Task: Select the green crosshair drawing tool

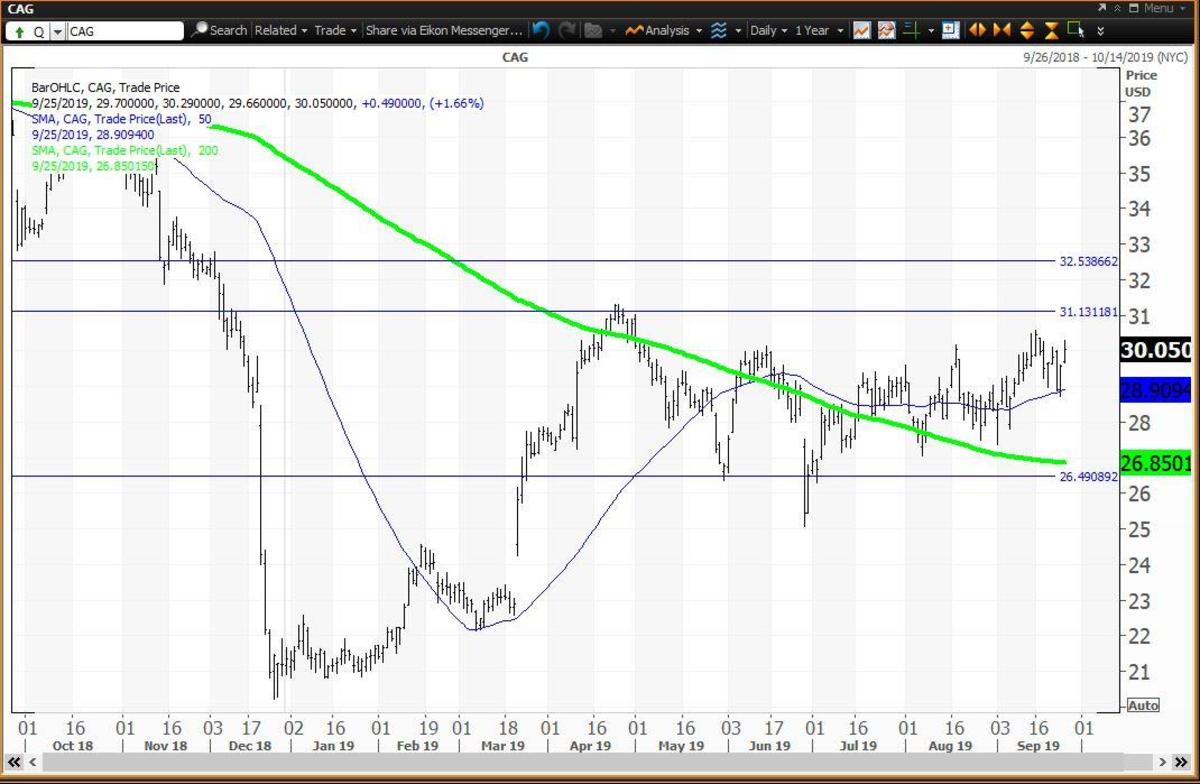Action: tap(910, 30)
